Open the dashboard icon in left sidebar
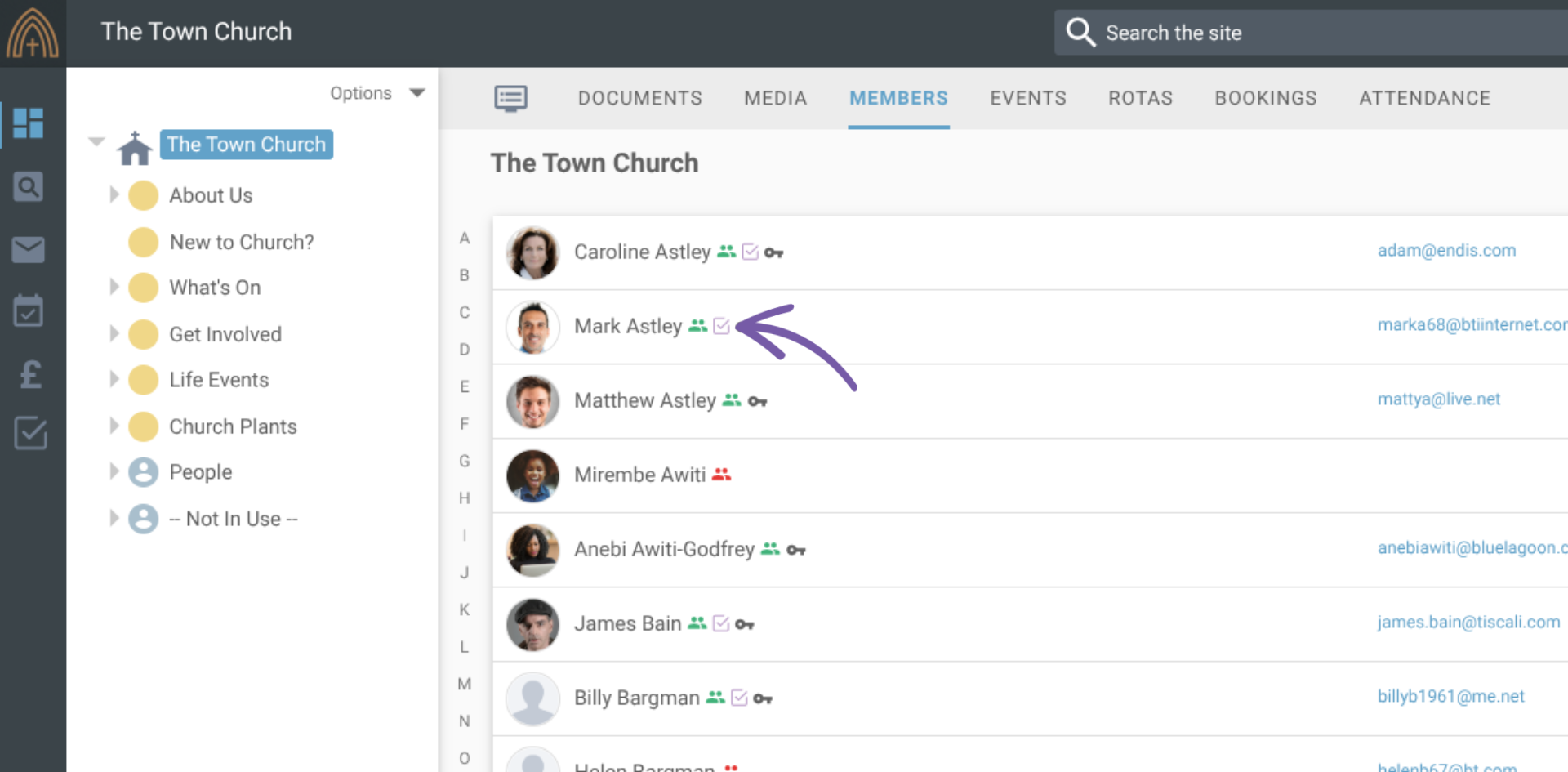Image resolution: width=1568 pixels, height=772 pixels. [29, 123]
